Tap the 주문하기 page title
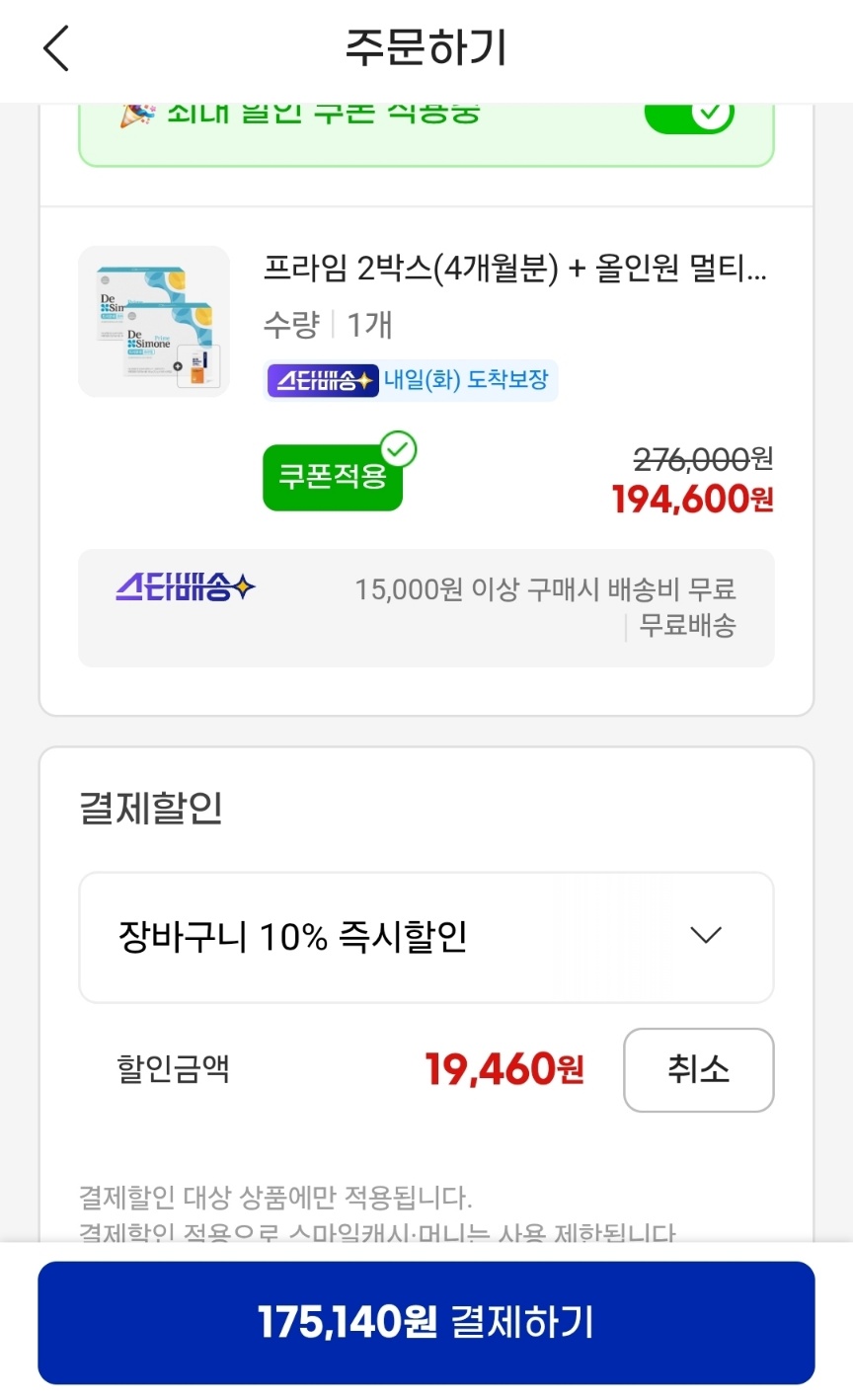 [x=426, y=47]
